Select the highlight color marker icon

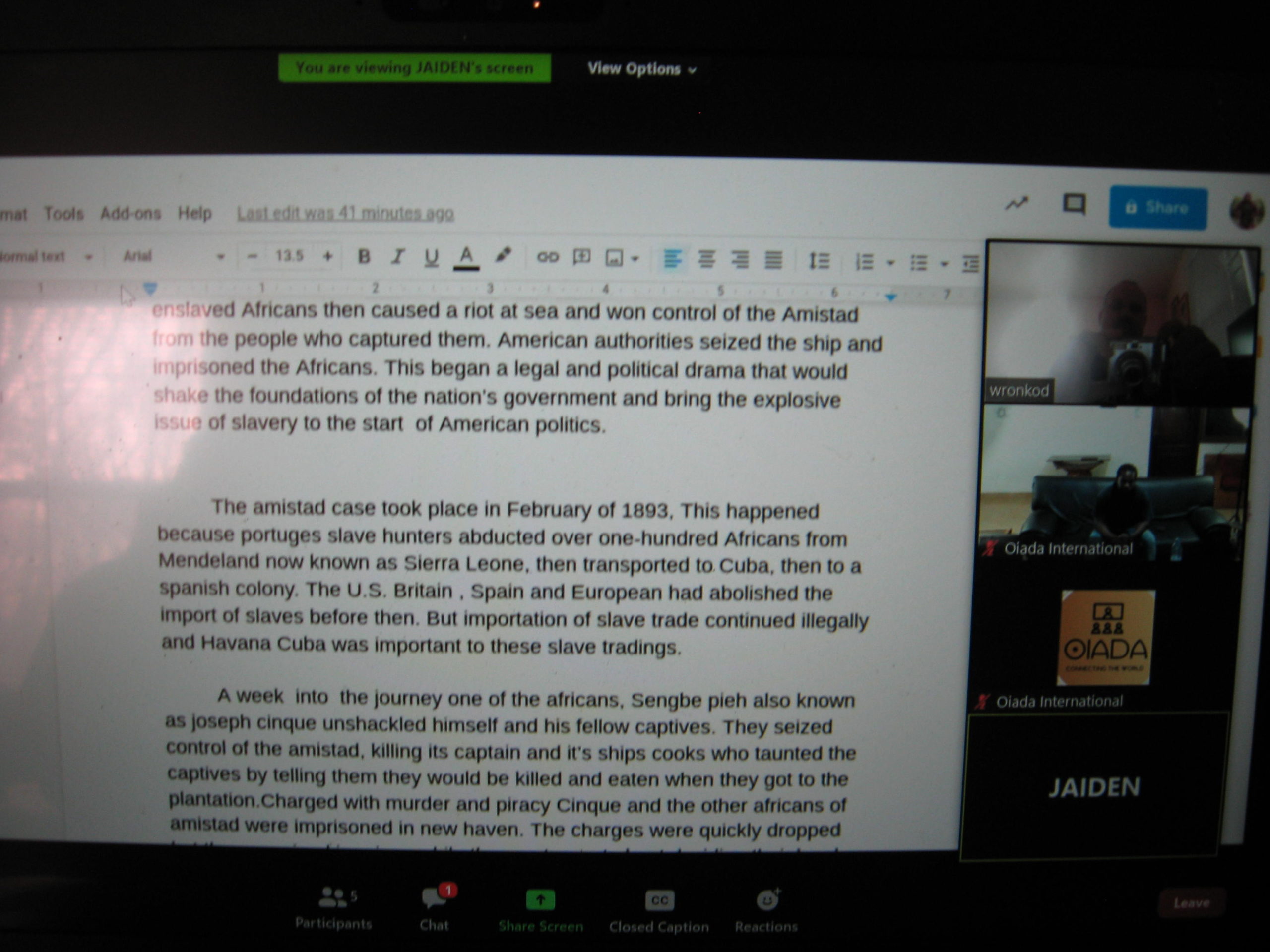click(503, 255)
